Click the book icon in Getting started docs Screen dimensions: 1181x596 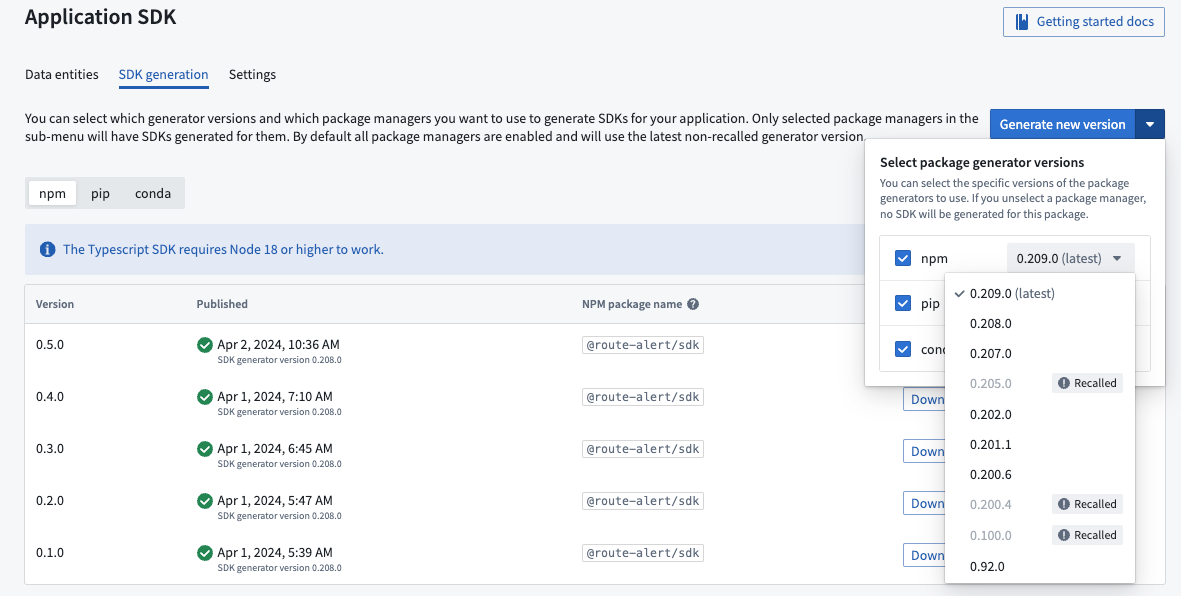point(1022,22)
